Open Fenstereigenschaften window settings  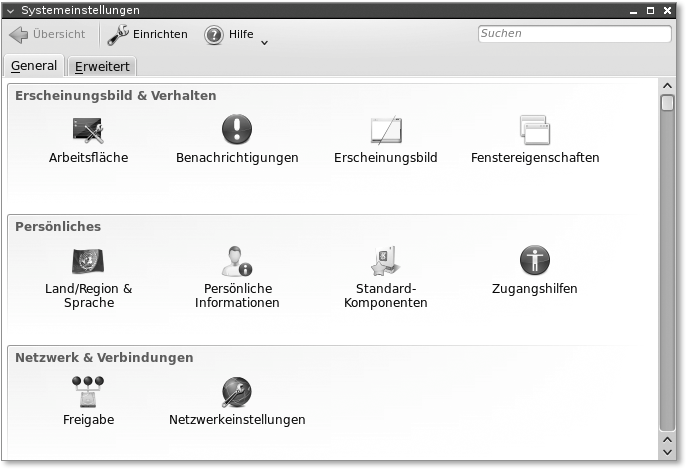click(x=535, y=130)
